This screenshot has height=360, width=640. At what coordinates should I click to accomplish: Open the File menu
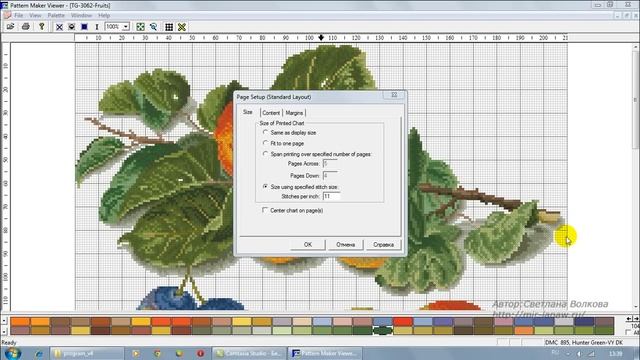19,15
